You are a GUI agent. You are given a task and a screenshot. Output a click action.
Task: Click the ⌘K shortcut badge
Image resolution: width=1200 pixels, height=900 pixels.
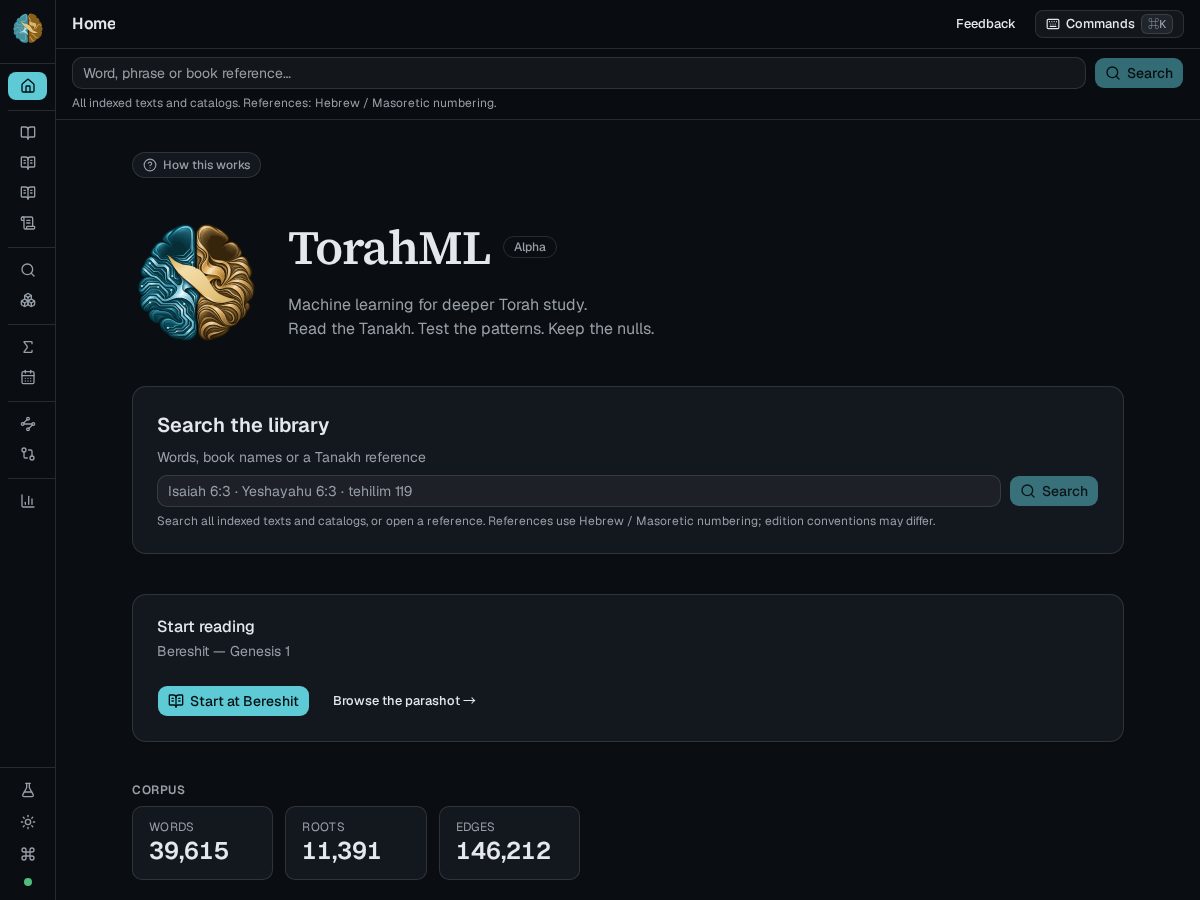tap(1157, 24)
